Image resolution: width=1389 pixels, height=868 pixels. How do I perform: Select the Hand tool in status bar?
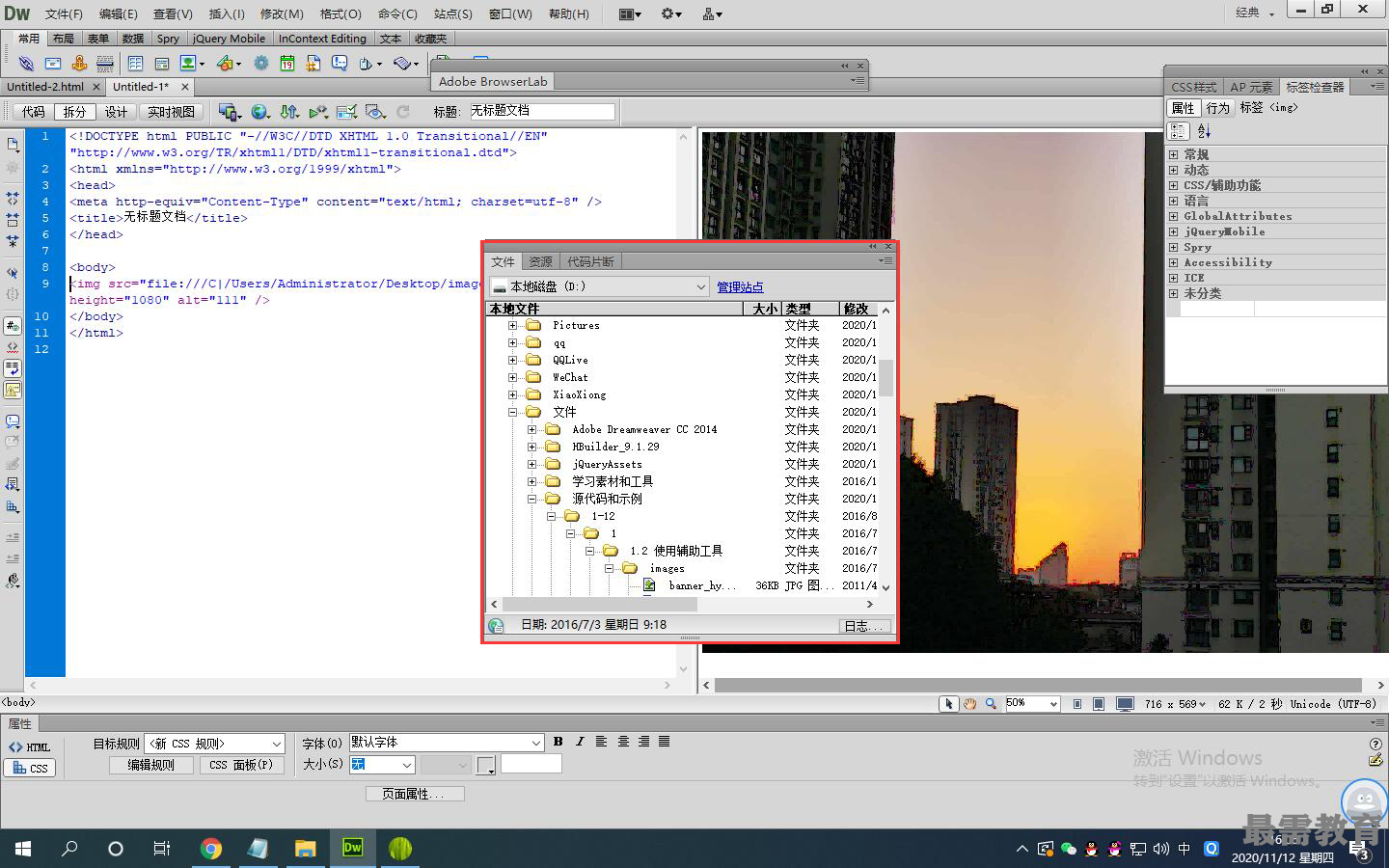click(x=969, y=704)
